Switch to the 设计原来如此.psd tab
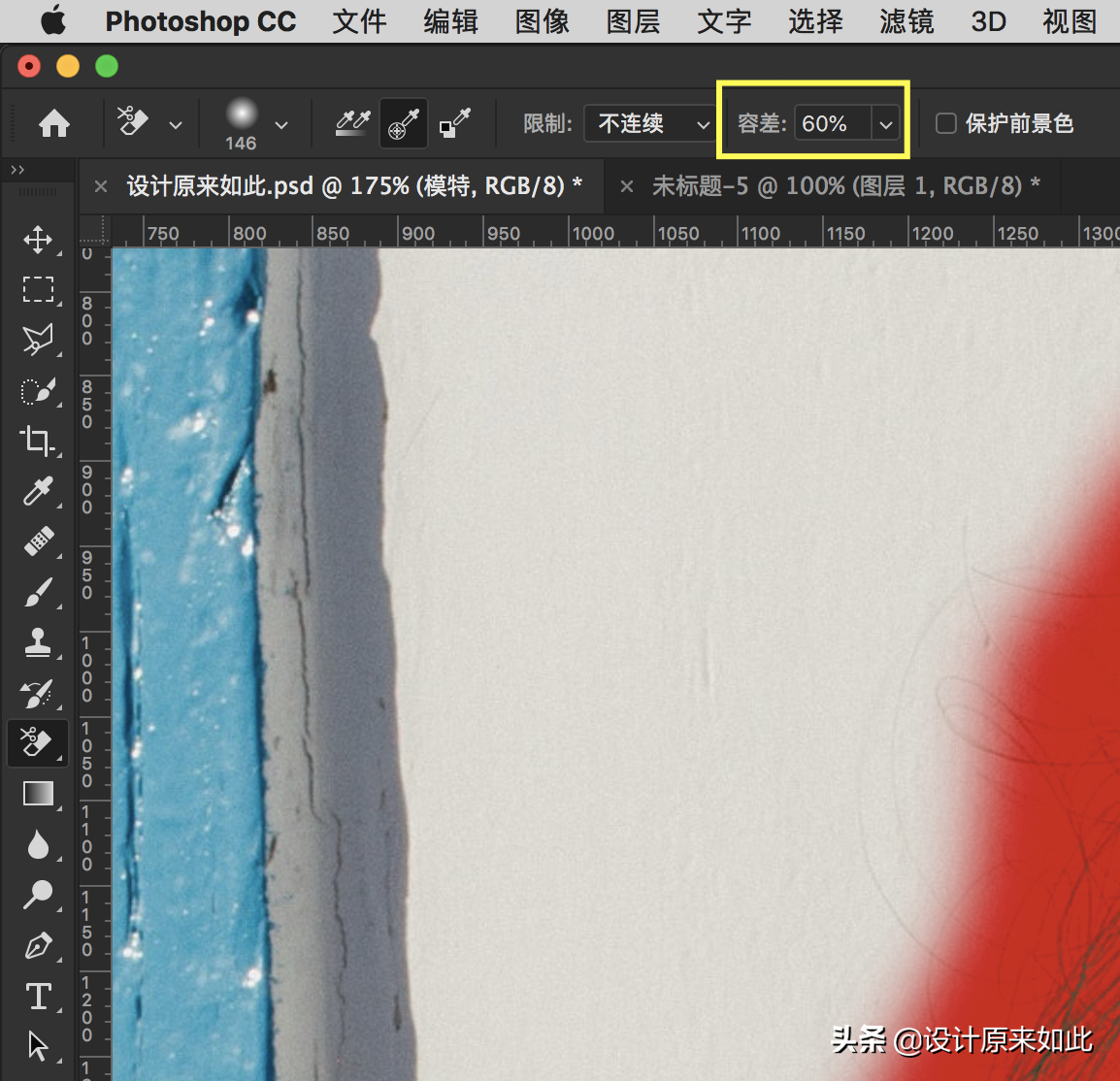1120x1081 pixels. coord(354,186)
